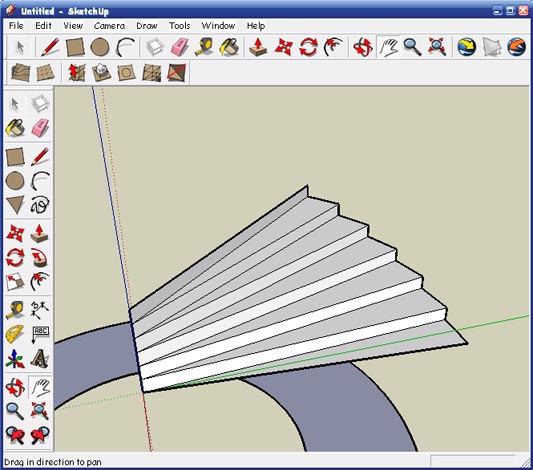Open Get Models from 3D Warehouse
The width and height of the screenshot is (533, 470).
pyautogui.click(x=466, y=47)
